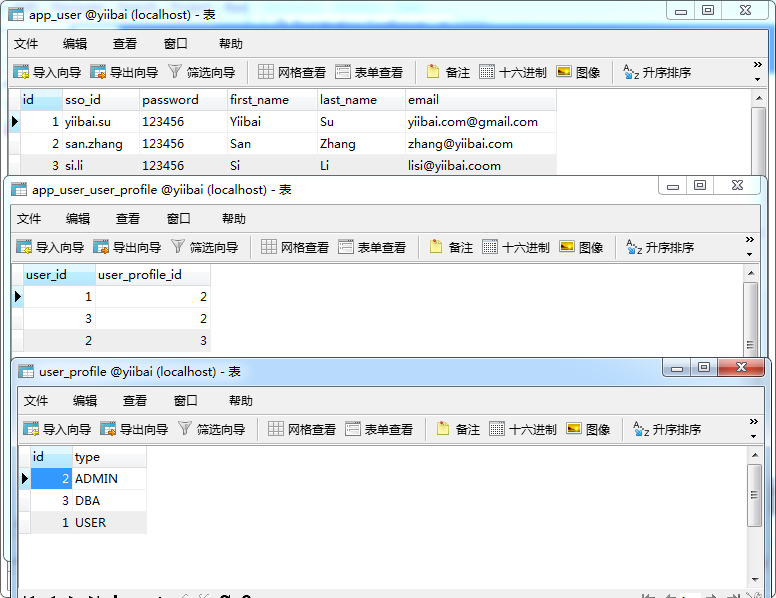The height and width of the screenshot is (598, 776).
Task: Select the ADMIN type cell
Action: click(109, 479)
